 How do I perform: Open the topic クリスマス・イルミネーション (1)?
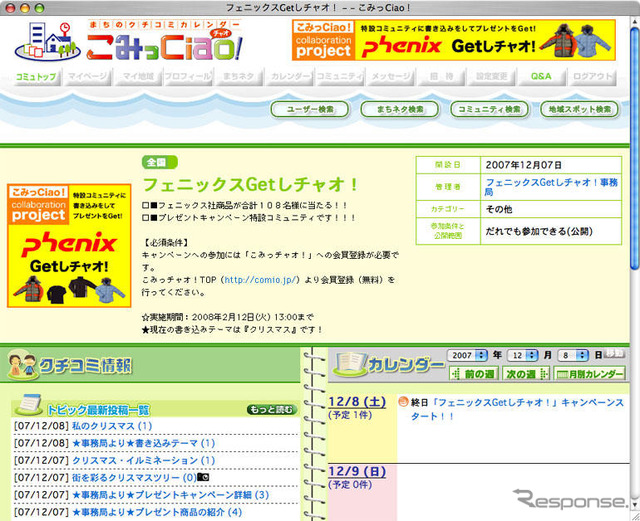click(144, 461)
